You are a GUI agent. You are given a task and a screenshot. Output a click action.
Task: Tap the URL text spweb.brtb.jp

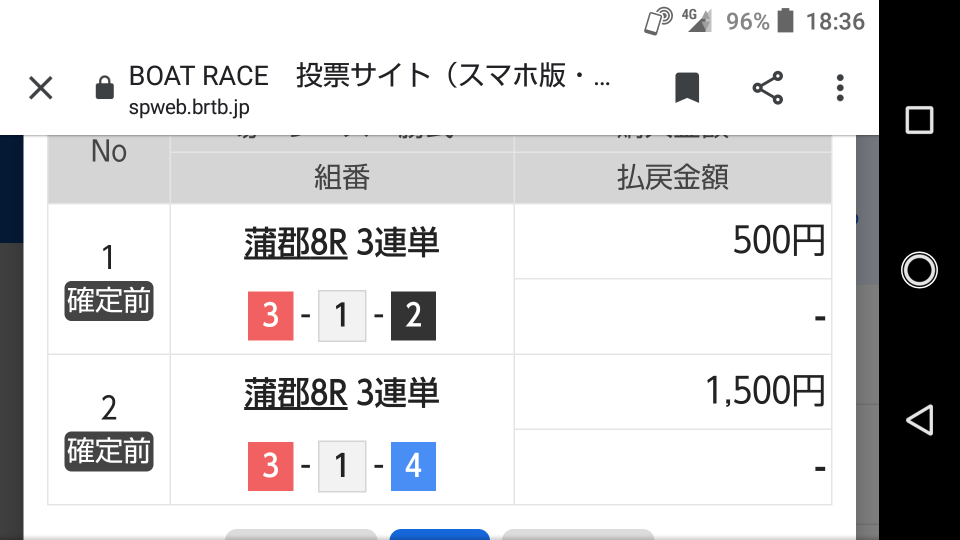188,107
